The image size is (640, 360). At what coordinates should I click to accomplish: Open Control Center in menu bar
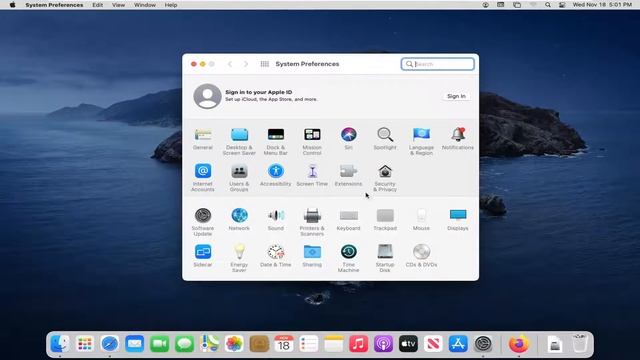[x=562, y=5]
